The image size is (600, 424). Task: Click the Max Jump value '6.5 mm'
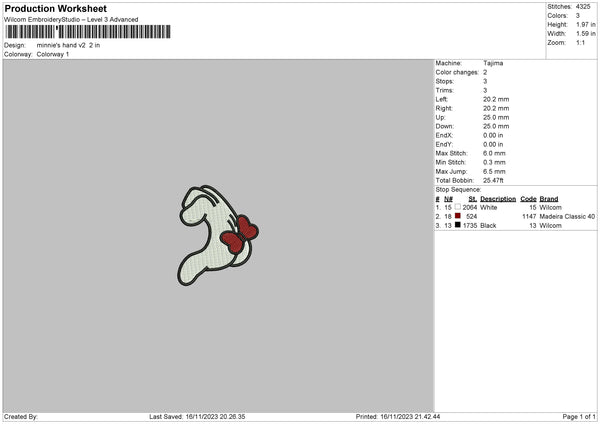tap(494, 171)
